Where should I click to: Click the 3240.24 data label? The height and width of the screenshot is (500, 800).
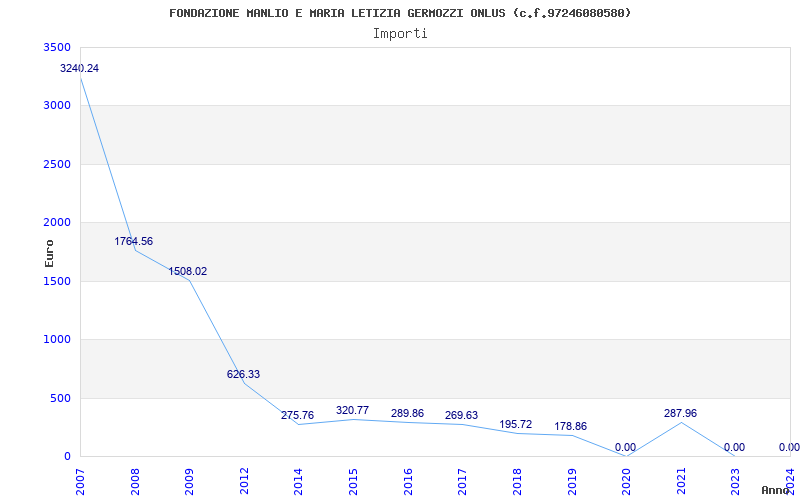point(79,68)
